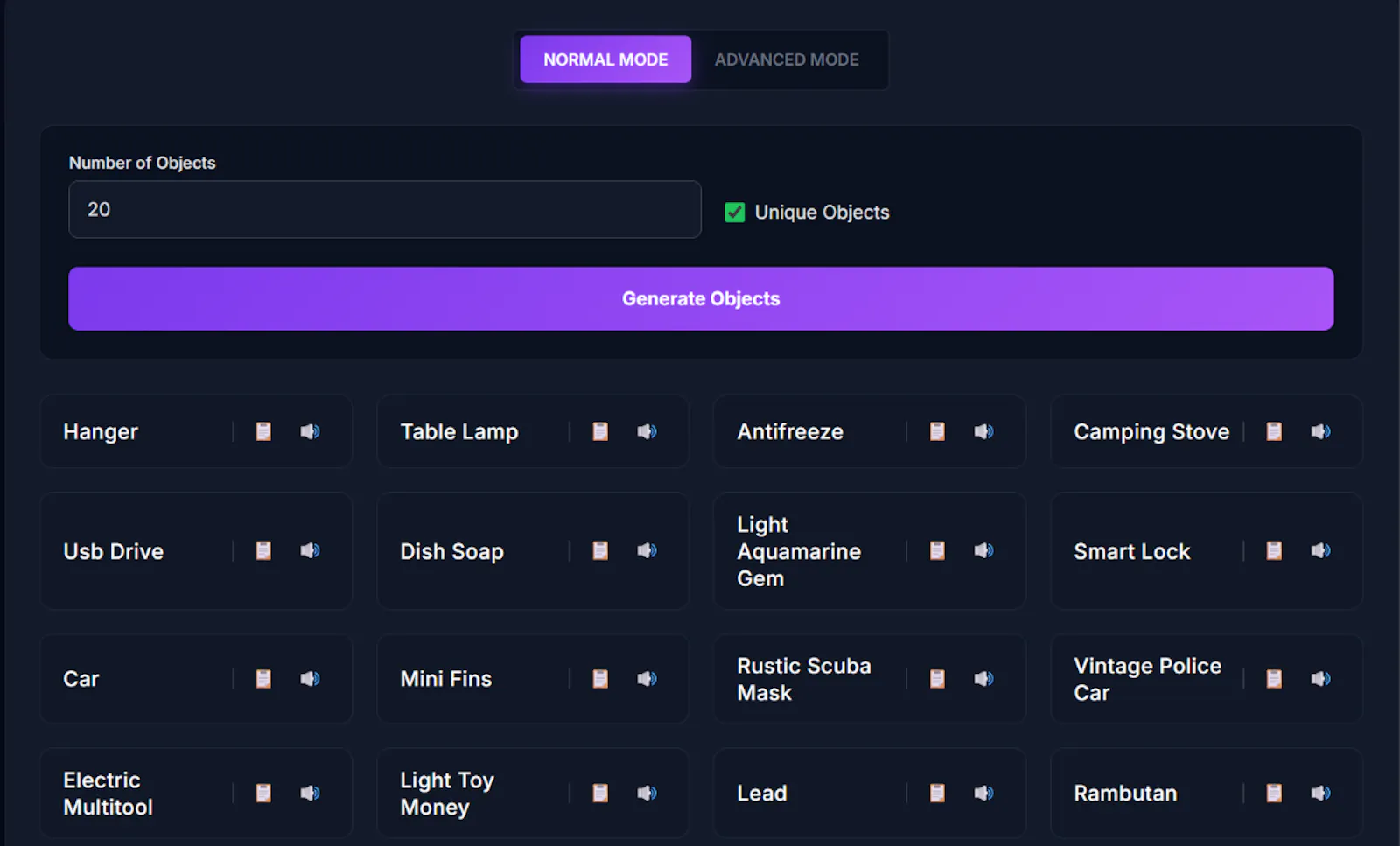1400x846 pixels.
Task: Copy the Table Lamp object name
Action: coord(600,431)
